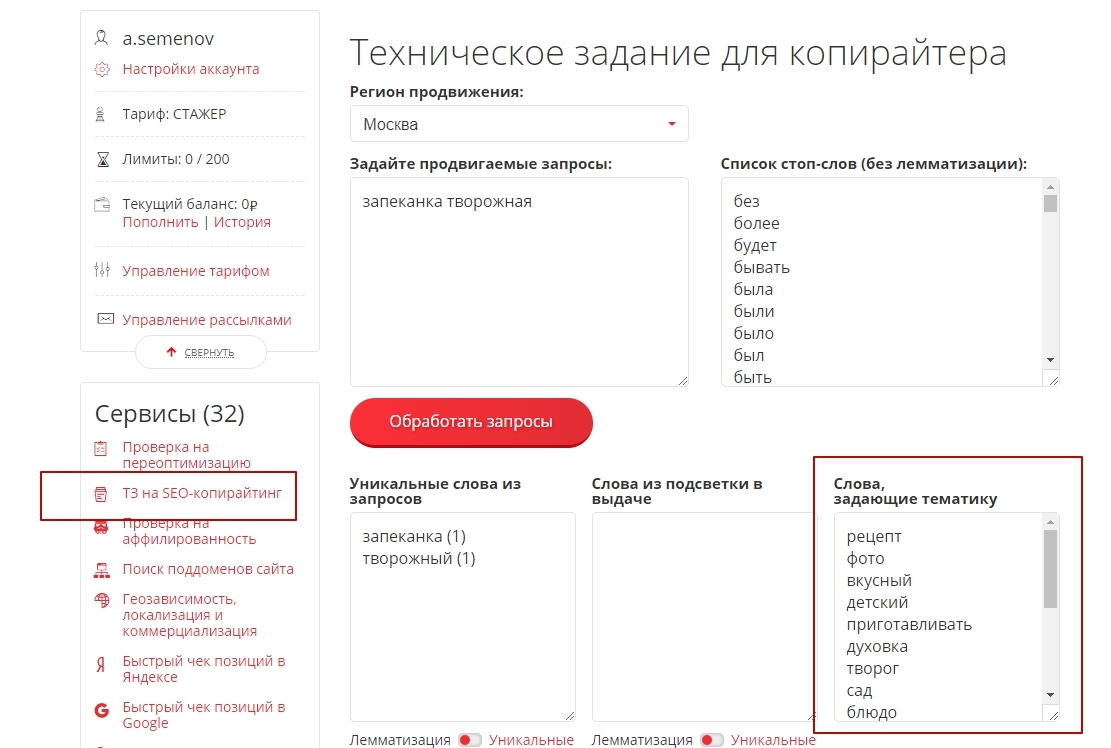Click the resize handle of Уникальные слова textarea
1111x748 pixels.
[x=570, y=715]
